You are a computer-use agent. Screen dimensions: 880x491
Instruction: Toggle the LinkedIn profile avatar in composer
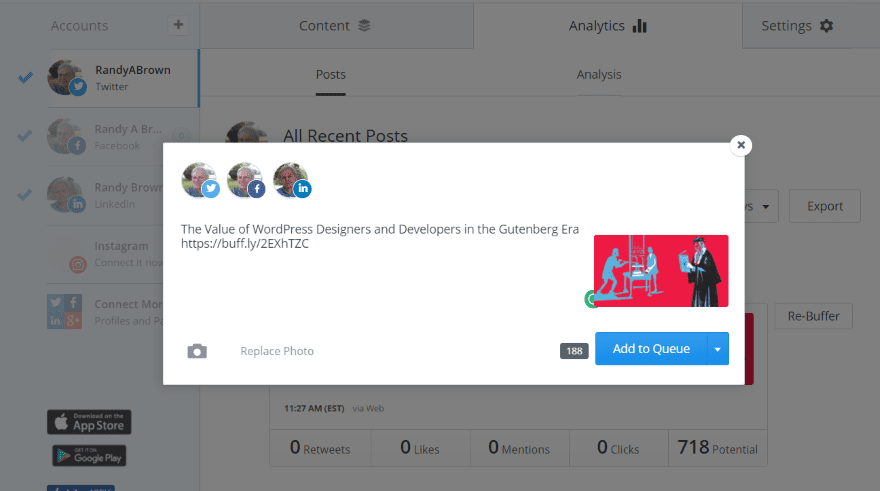(x=291, y=180)
